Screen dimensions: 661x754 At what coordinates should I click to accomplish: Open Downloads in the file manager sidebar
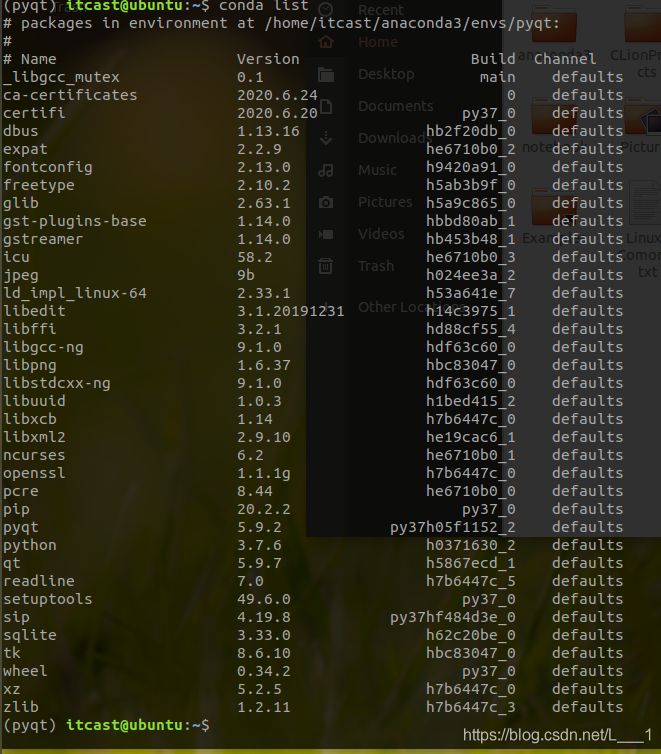[x=395, y=138]
